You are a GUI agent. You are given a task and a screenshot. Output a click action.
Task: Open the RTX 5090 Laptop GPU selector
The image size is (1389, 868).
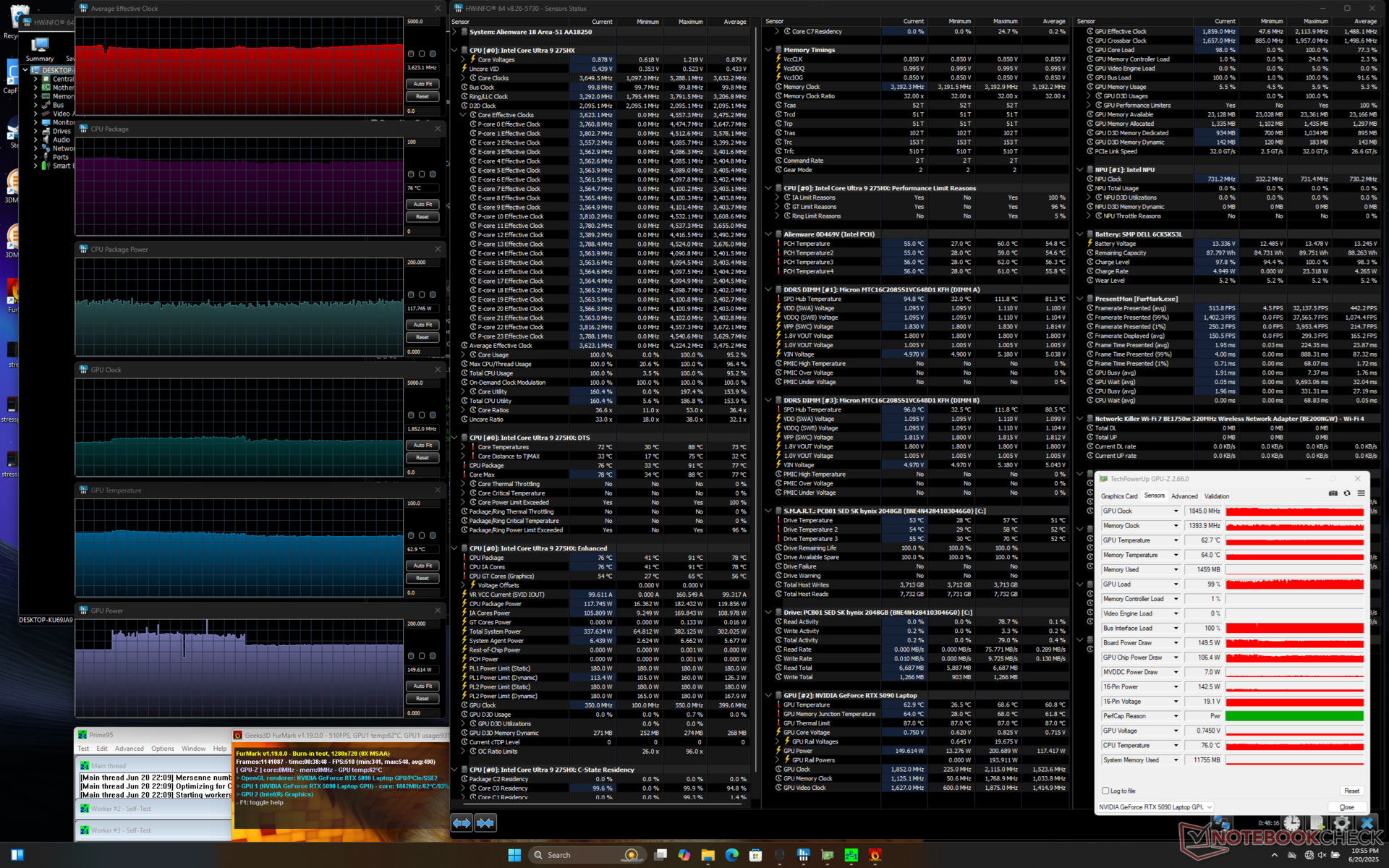(1155, 807)
